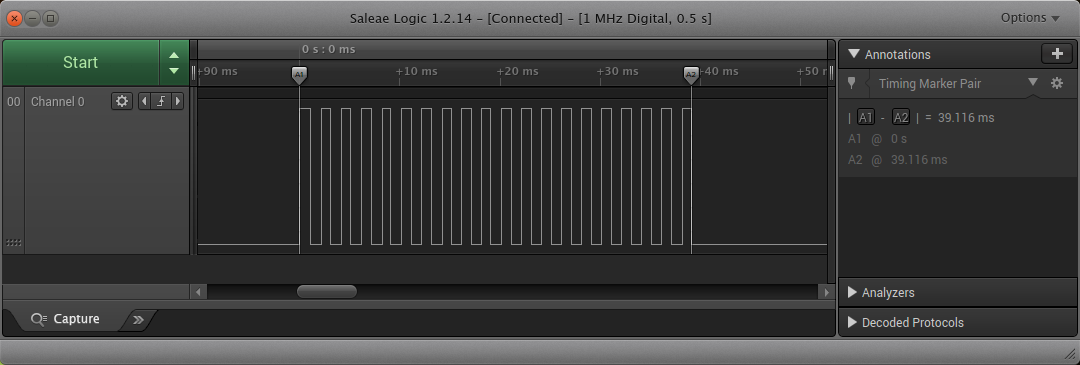Click the +10 ms ruler label
The height and width of the screenshot is (365, 1080).
point(416,72)
